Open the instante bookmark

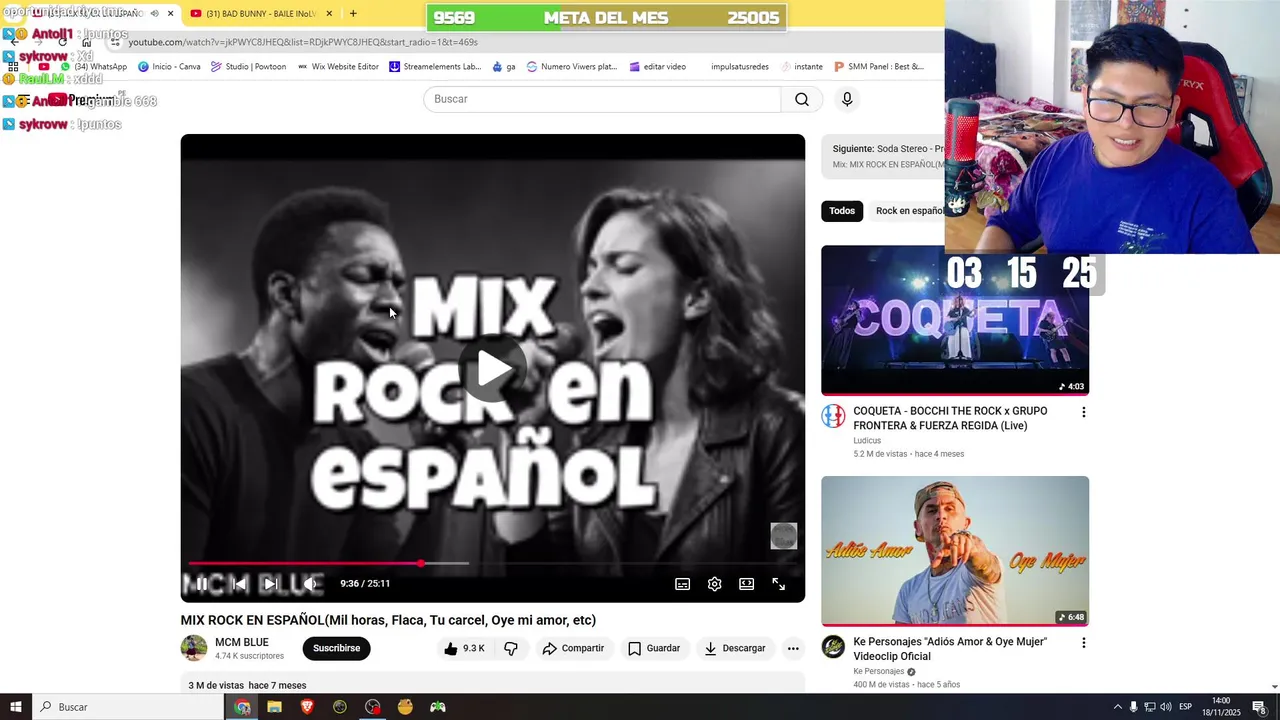click(802, 67)
